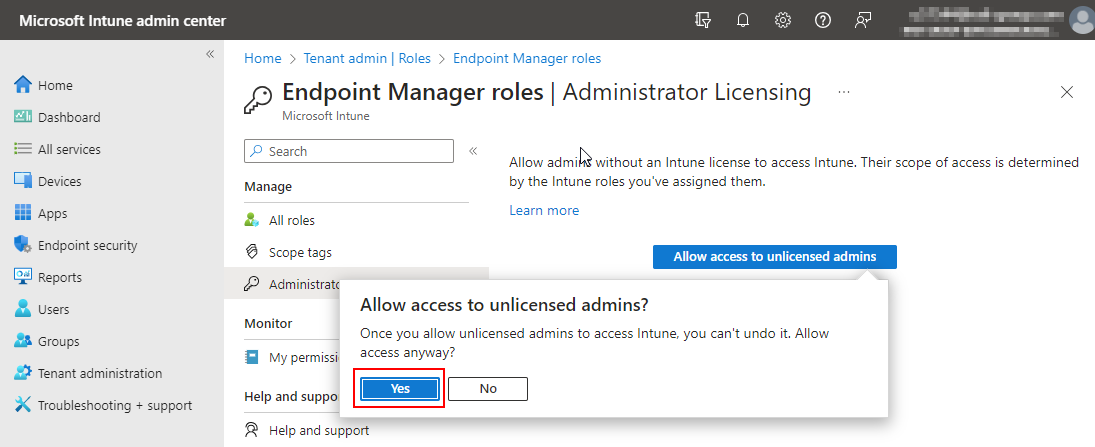
Task: Click the All roles person icon
Action: [251, 220]
